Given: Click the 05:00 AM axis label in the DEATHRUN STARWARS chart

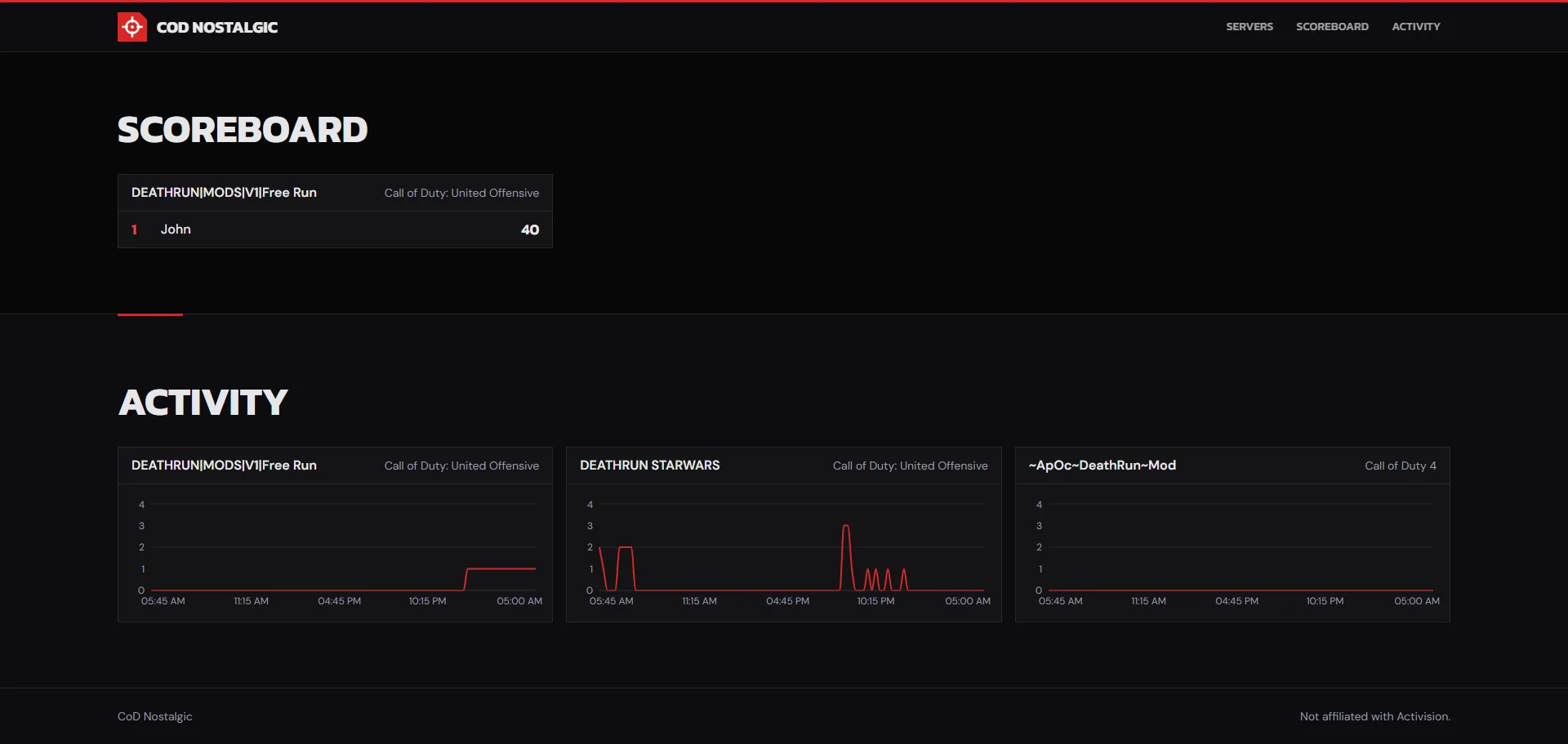Looking at the screenshot, I should click(x=968, y=601).
